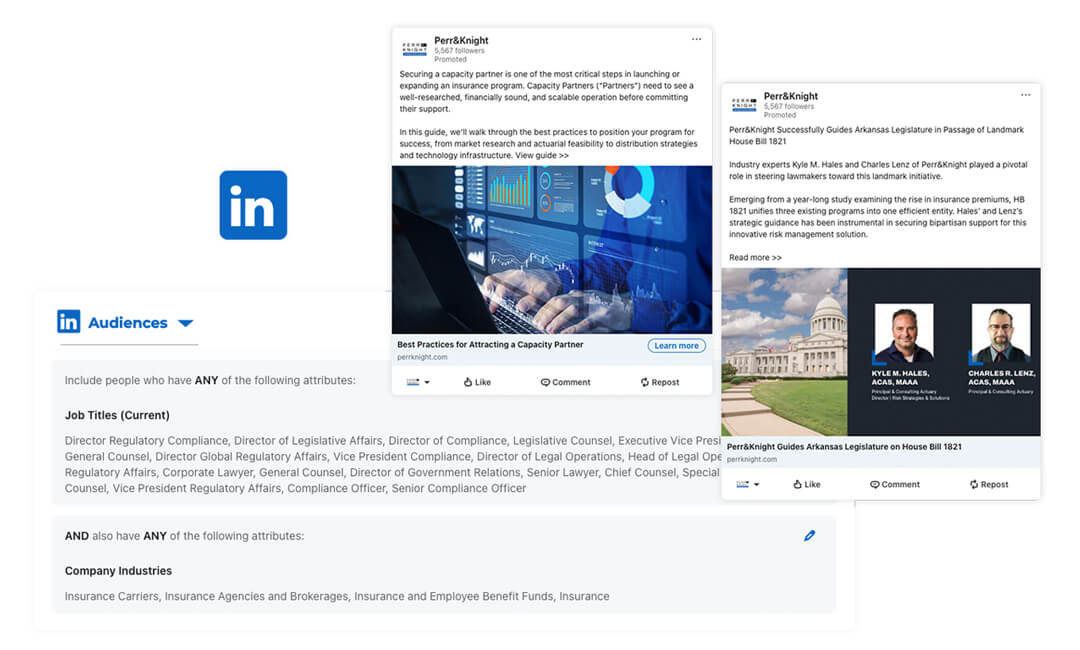Click the 'Corporate Lawyer' job title

[207, 472]
